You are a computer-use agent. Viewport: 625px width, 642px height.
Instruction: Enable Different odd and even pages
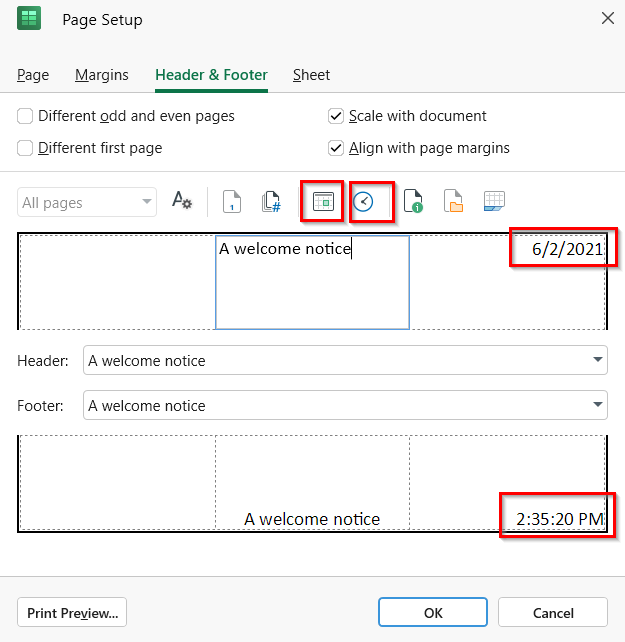click(25, 116)
